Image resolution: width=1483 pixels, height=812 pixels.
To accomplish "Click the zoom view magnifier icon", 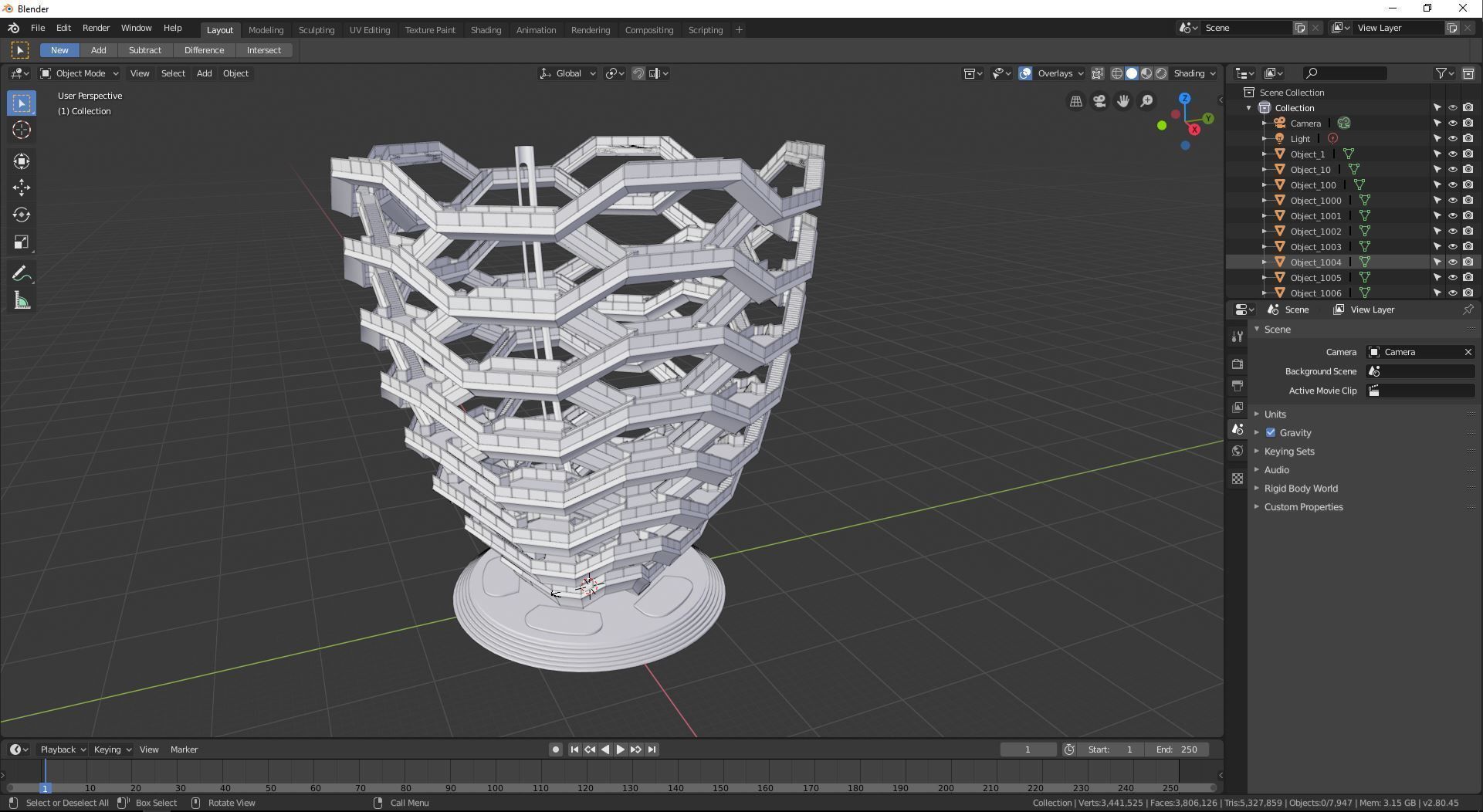I will tap(1147, 101).
